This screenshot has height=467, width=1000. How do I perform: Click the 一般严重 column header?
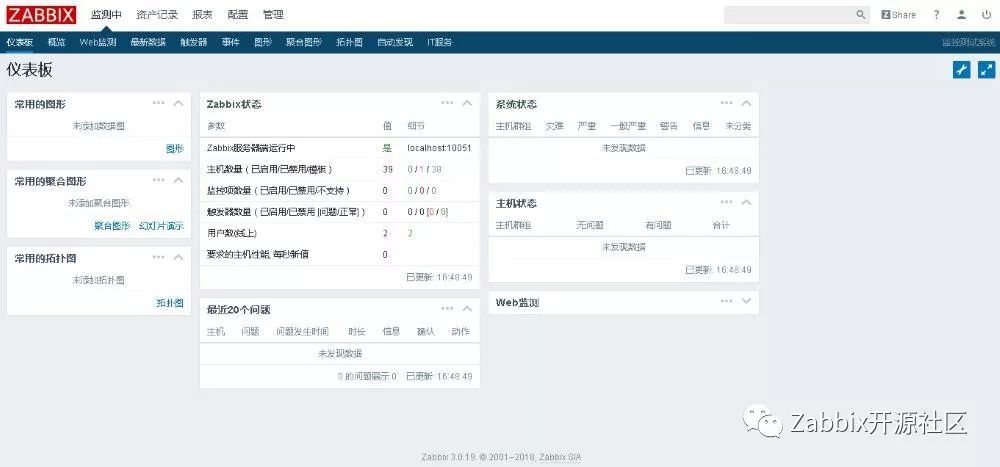pyautogui.click(x=628, y=126)
